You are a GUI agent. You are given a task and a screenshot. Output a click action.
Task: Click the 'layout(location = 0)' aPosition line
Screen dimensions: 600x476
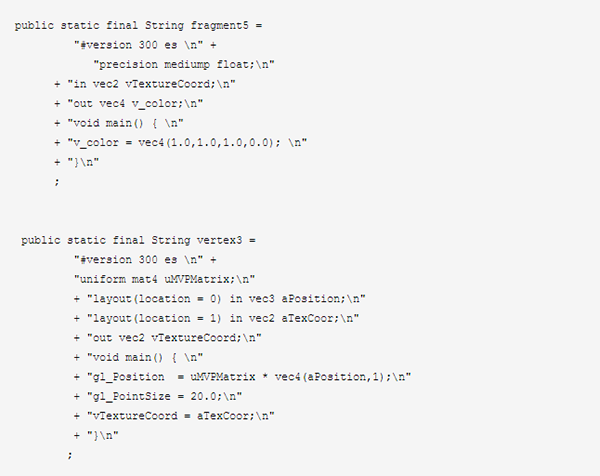tap(220, 299)
